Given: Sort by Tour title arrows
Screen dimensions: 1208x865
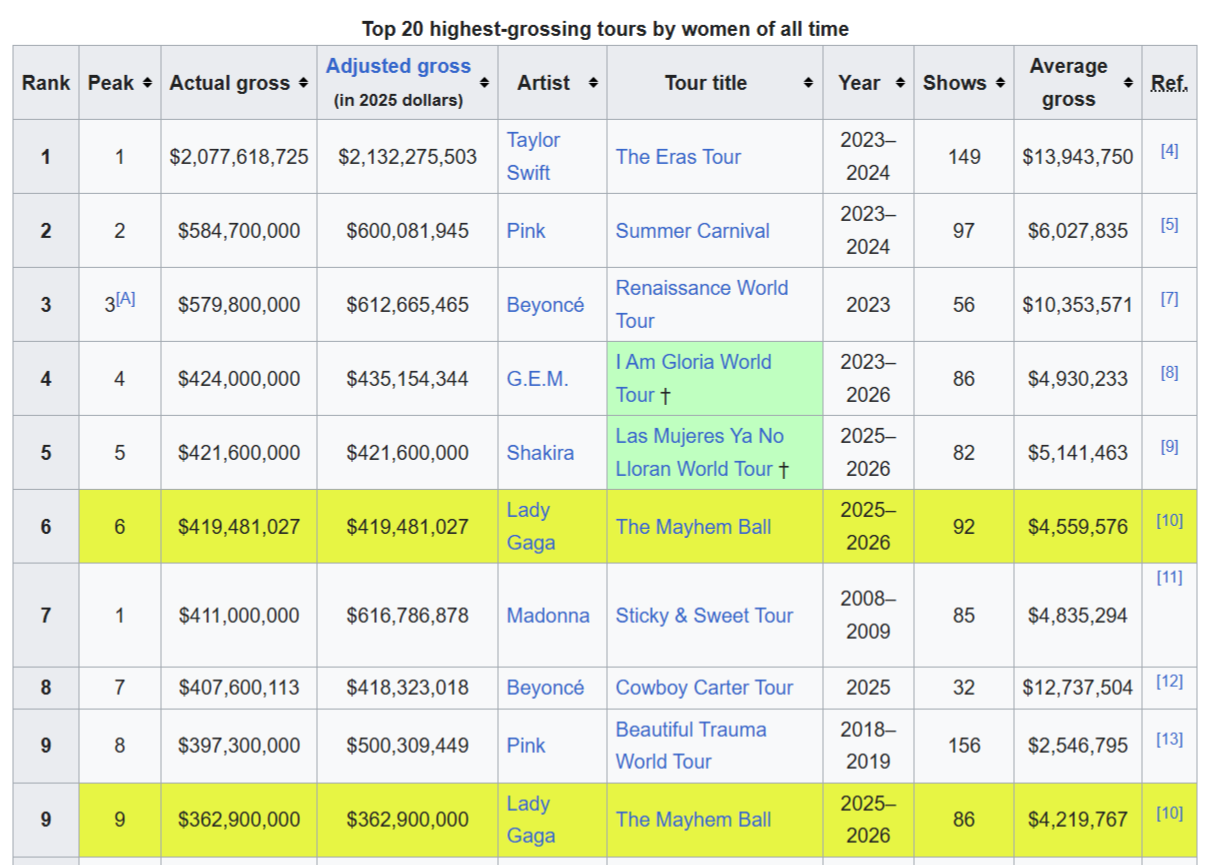Looking at the screenshot, I should 808,83.
